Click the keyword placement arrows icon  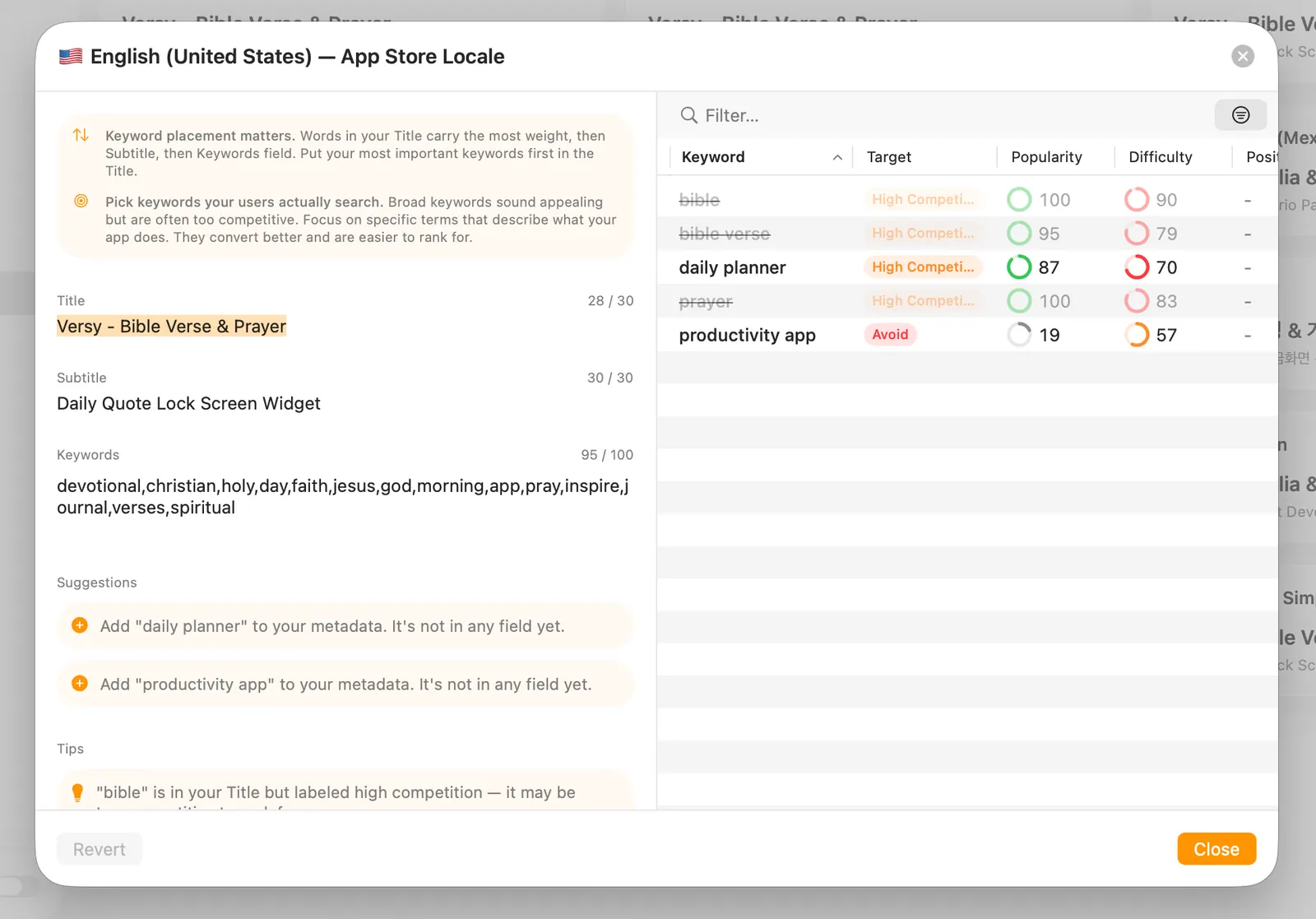[x=81, y=135]
